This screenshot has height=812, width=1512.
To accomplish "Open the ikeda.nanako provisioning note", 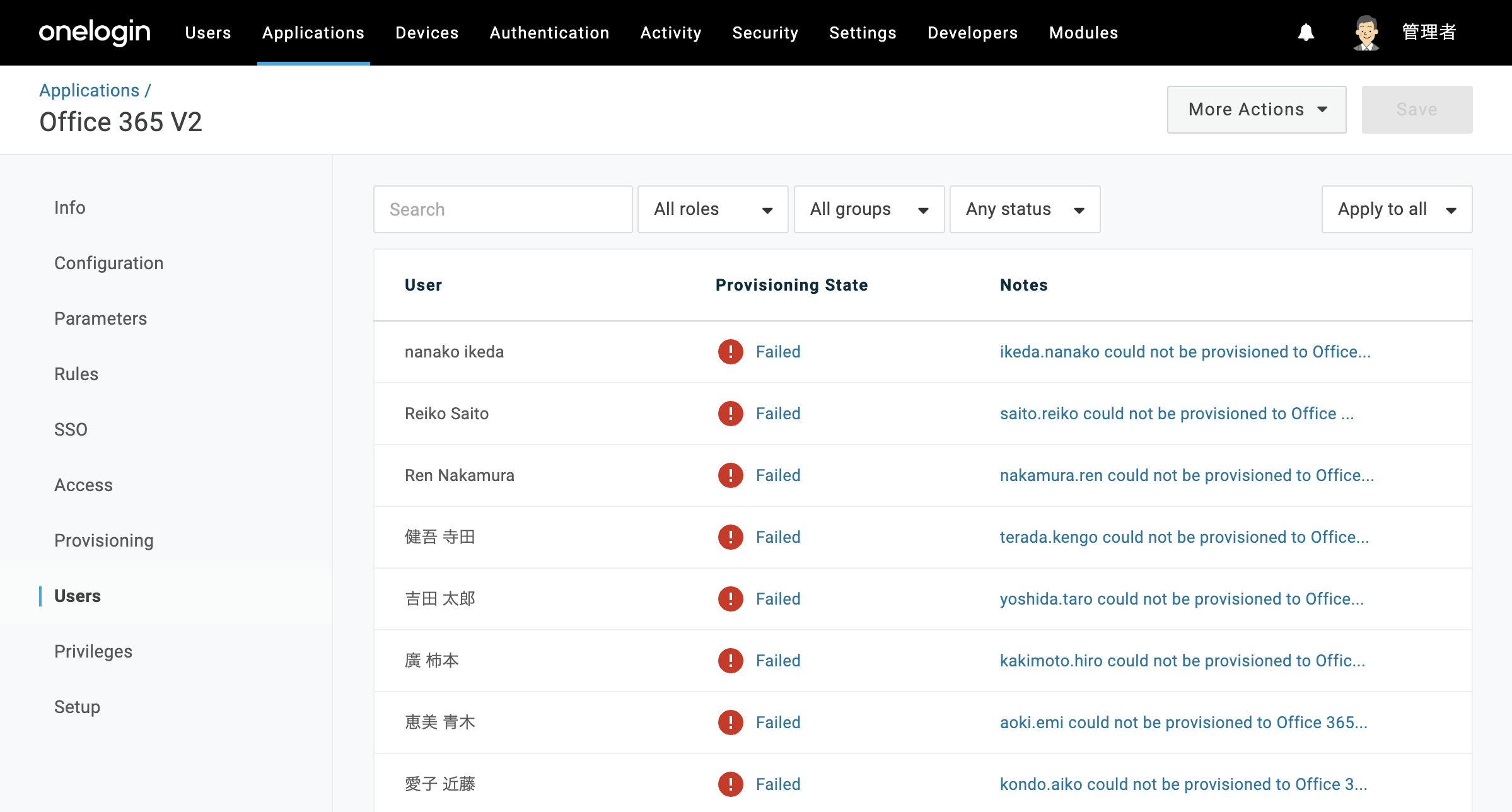I will point(1185,352).
